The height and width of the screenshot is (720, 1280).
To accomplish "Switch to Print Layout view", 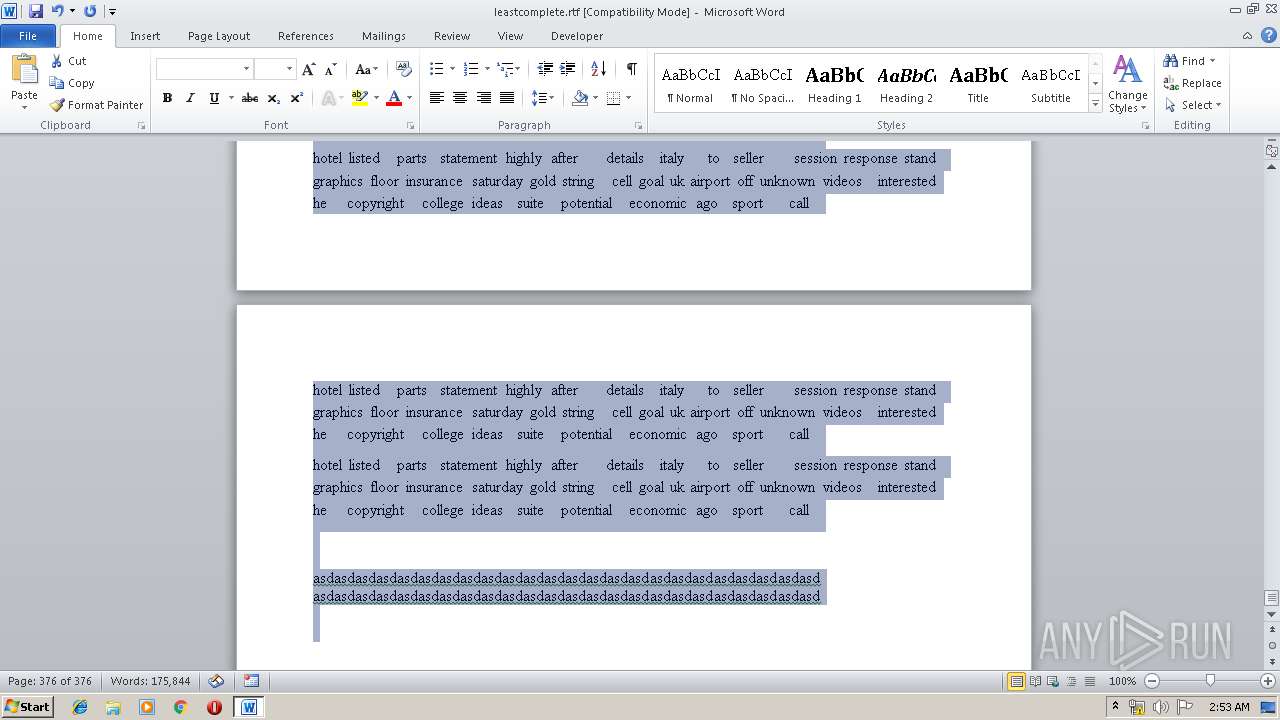I will (1016, 681).
